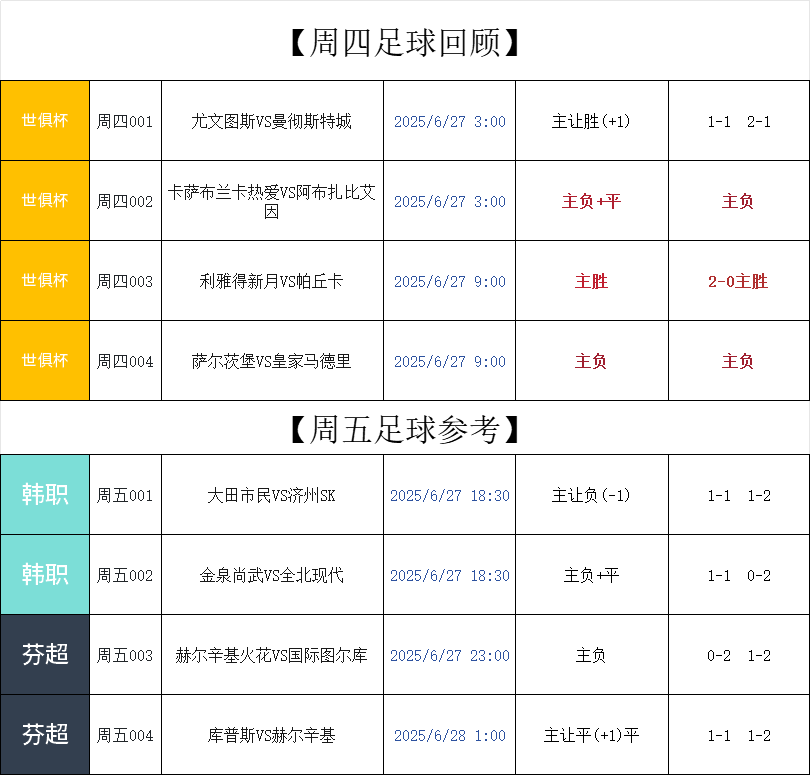Image resolution: width=810 pixels, height=775 pixels.
Task: Select the match 卡萨布兰卡热爱VS阿布扎比艾因
Action: [x=272, y=200]
